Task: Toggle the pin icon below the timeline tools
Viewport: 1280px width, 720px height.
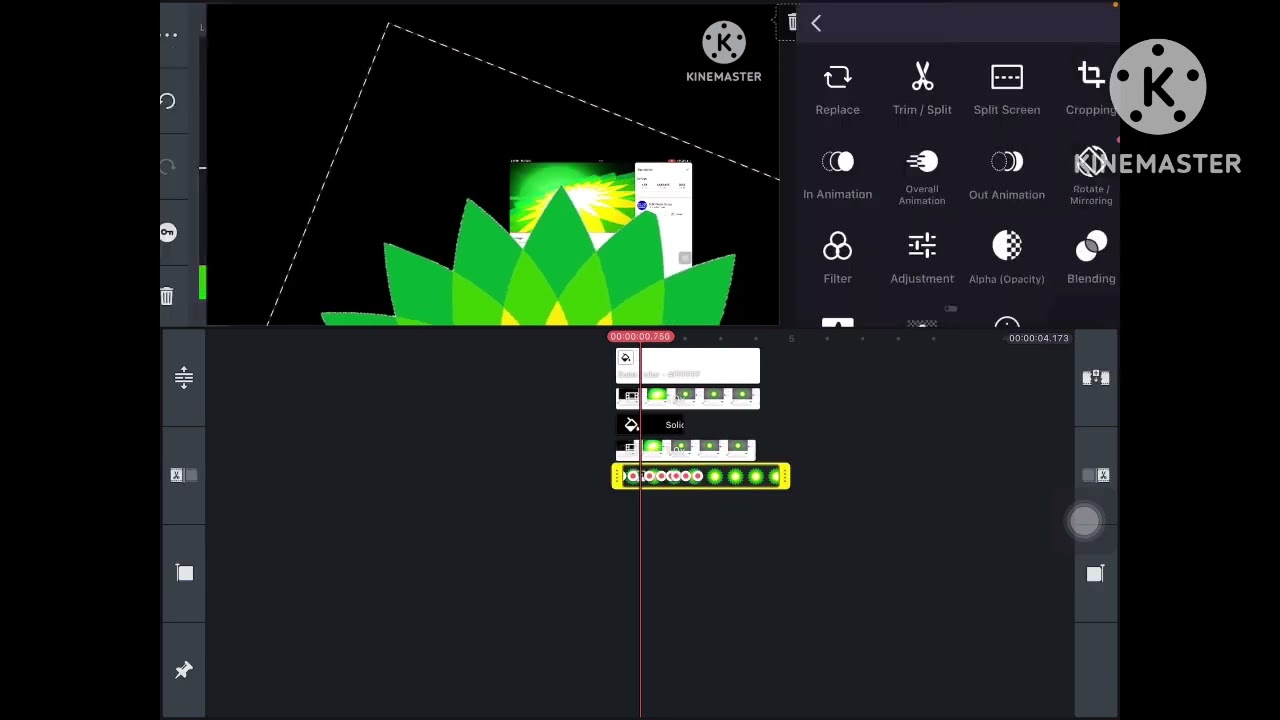Action: tap(184, 670)
